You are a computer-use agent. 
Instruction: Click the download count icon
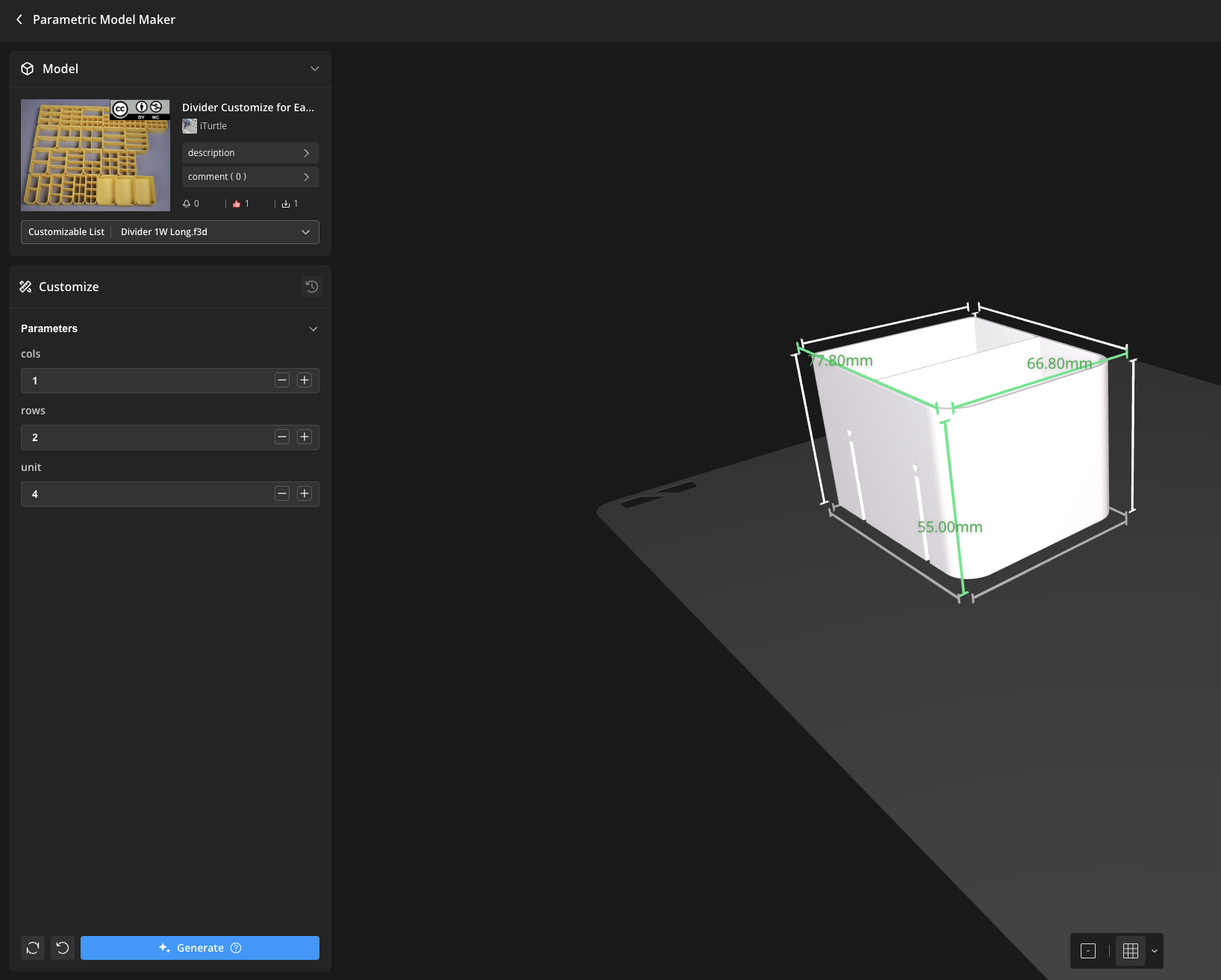tap(286, 204)
